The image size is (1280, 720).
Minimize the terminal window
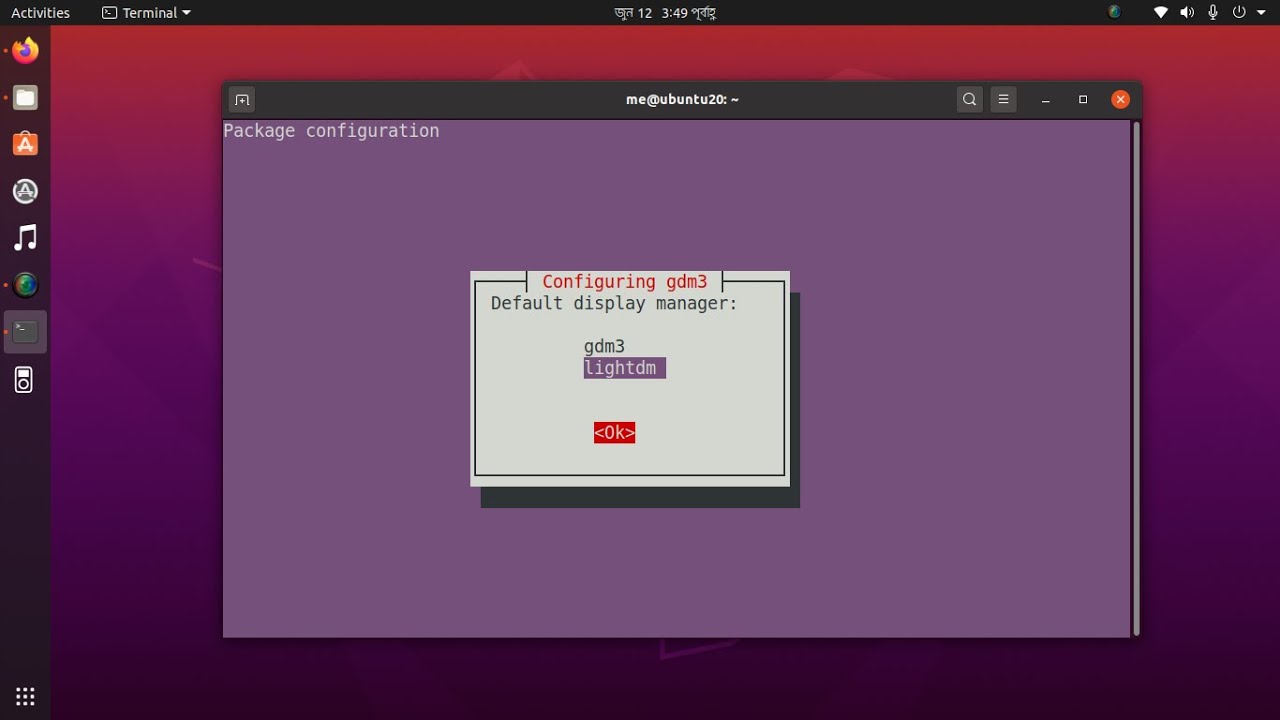[x=1045, y=99]
